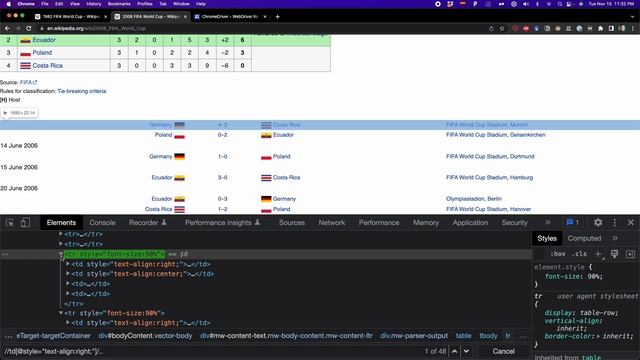
Task: Open Olympiastadion, Berlin link
Action: pyautogui.click(x=473, y=199)
